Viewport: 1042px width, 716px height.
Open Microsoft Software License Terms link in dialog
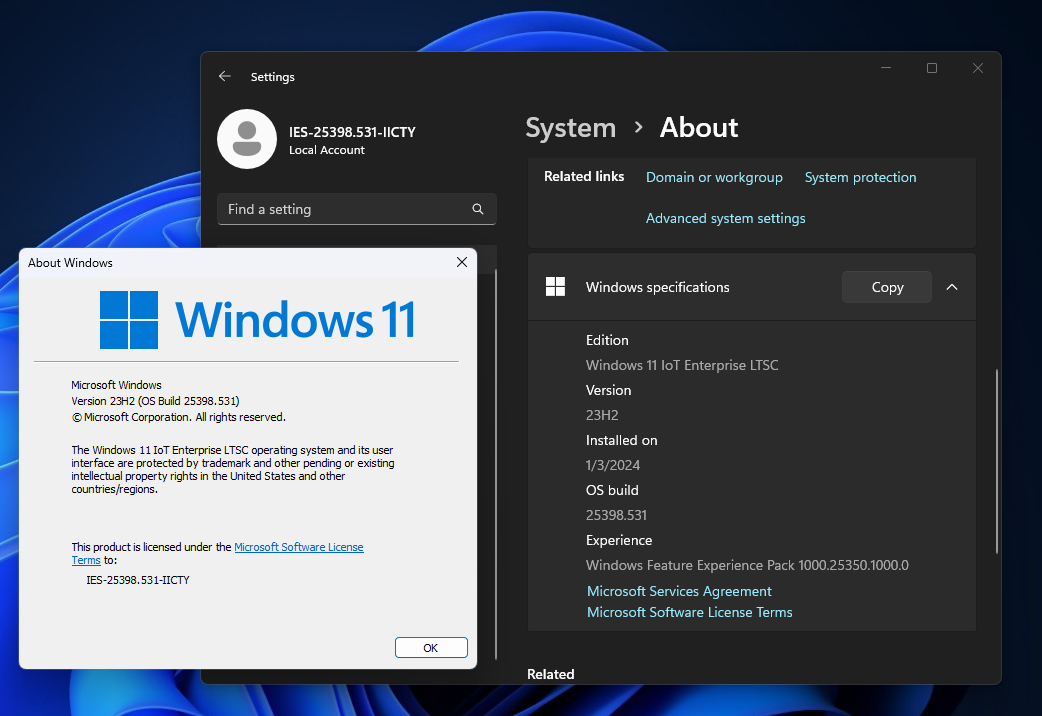pyautogui.click(x=298, y=547)
